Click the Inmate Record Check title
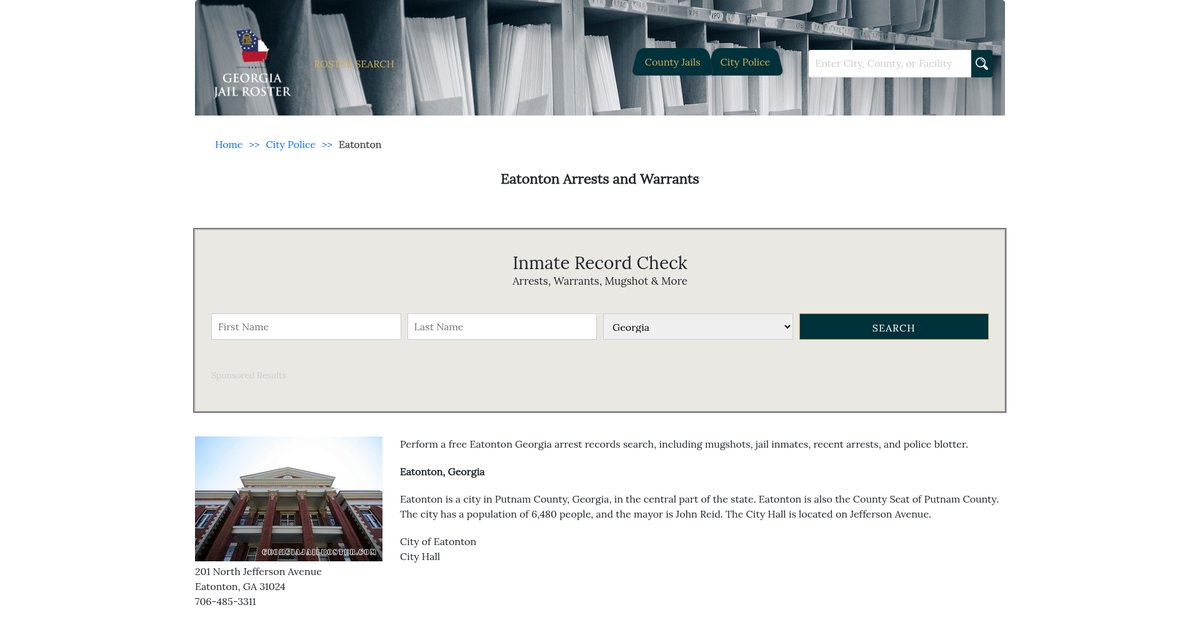This screenshot has height=620, width=1200. coord(599,263)
